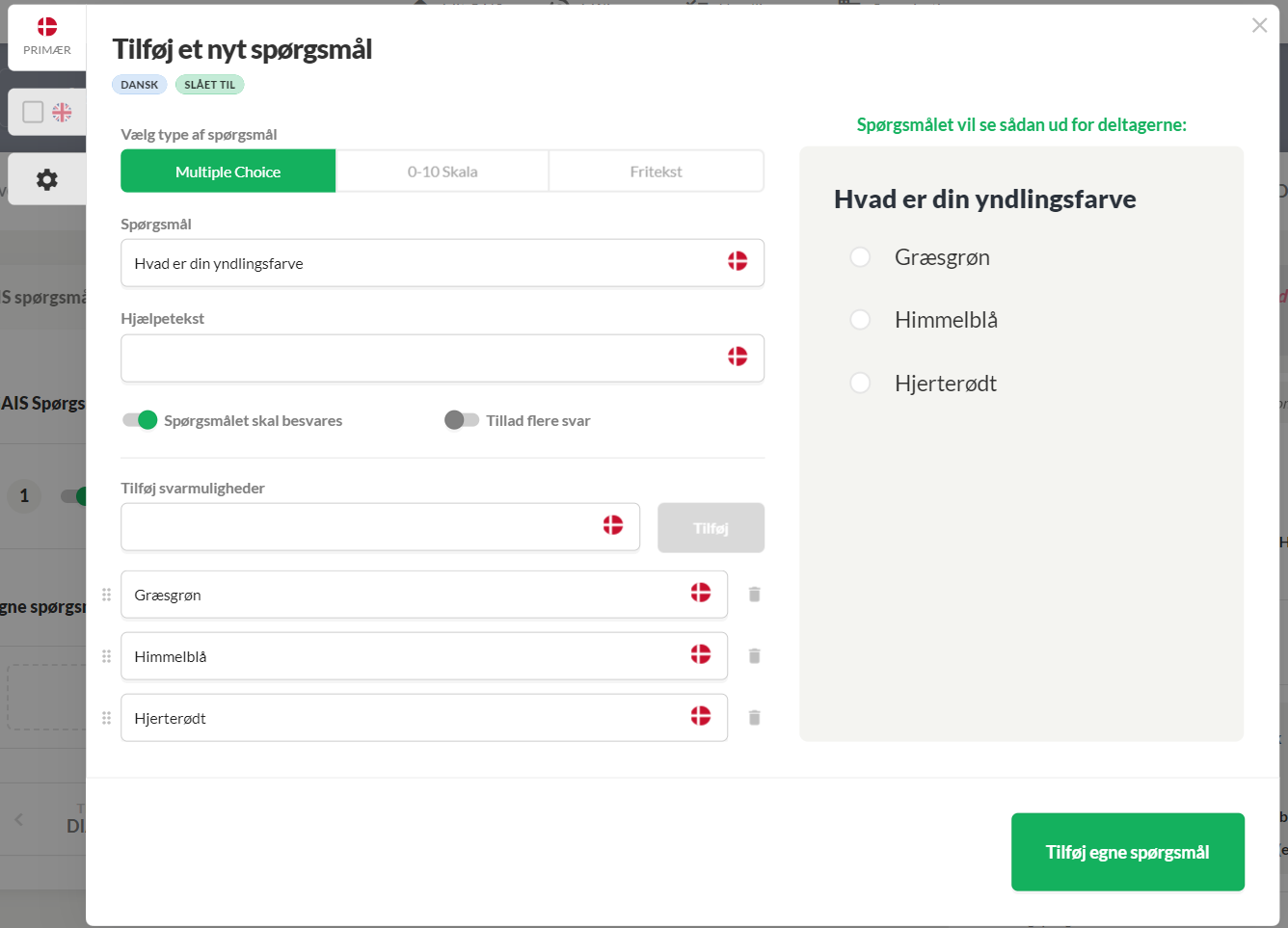Screen dimensions: 1288x928
Task: Check the English language checkbox
Action: [x=33, y=112]
